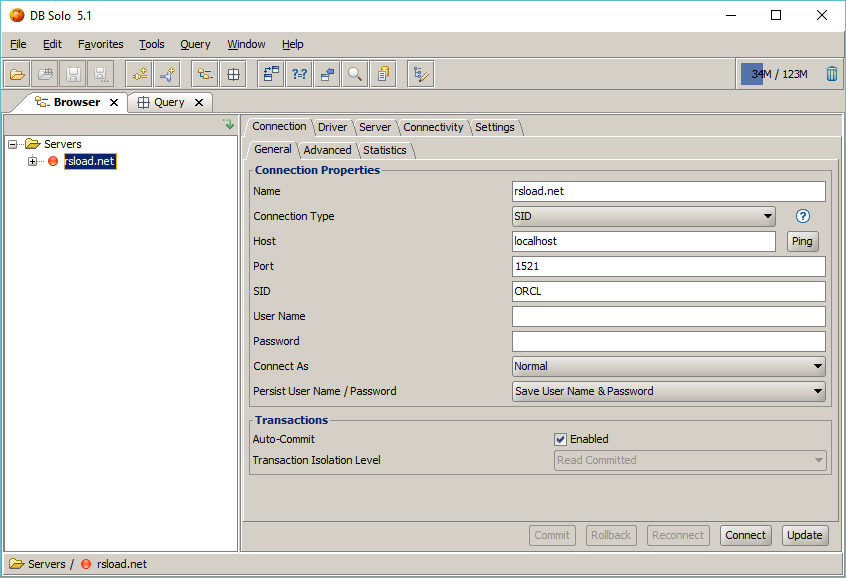Click the open folder toolbar icon
This screenshot has width=846, height=578.
pos(17,74)
